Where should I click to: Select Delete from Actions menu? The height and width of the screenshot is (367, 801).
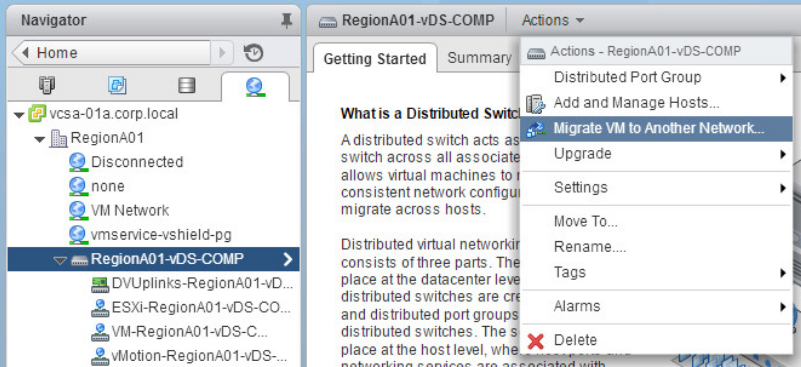[656, 340]
